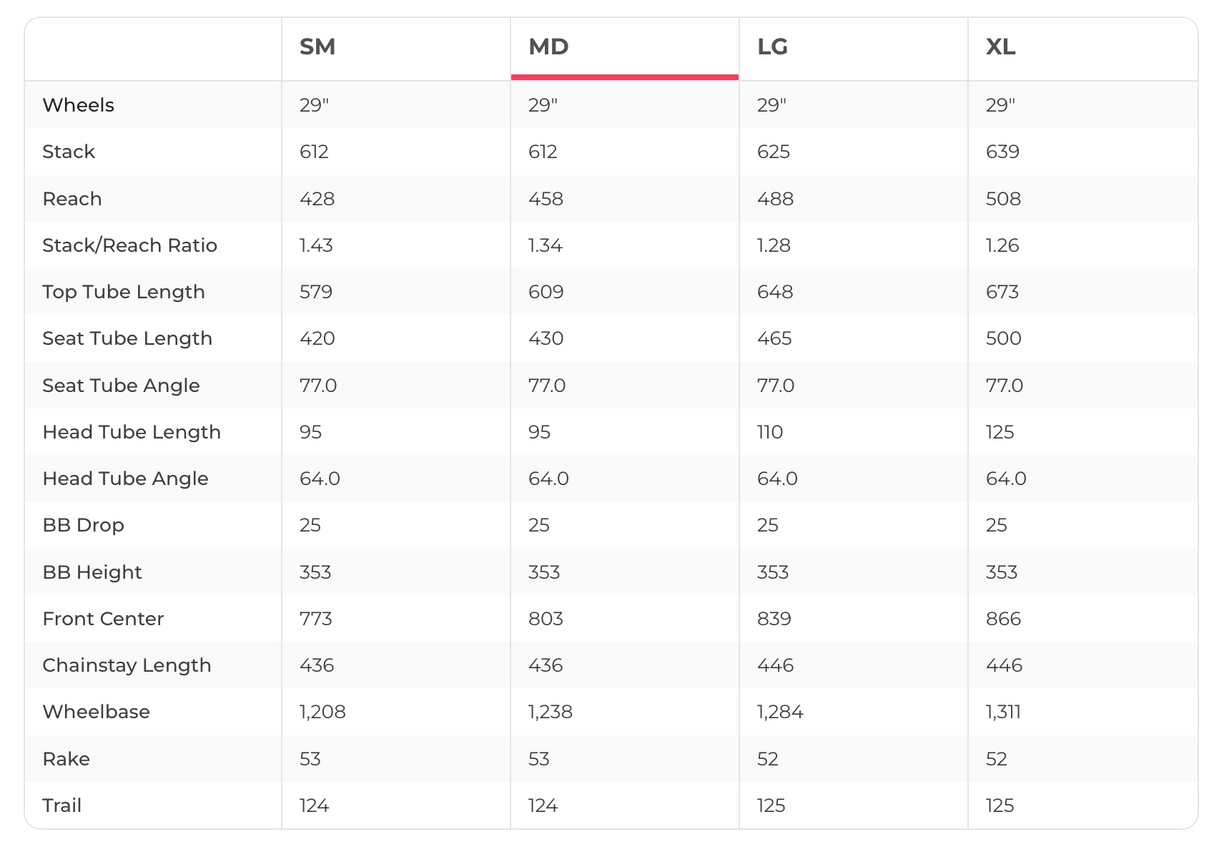1214x847 pixels.
Task: Click the Stack/Reach Ratio row label
Action: point(129,245)
